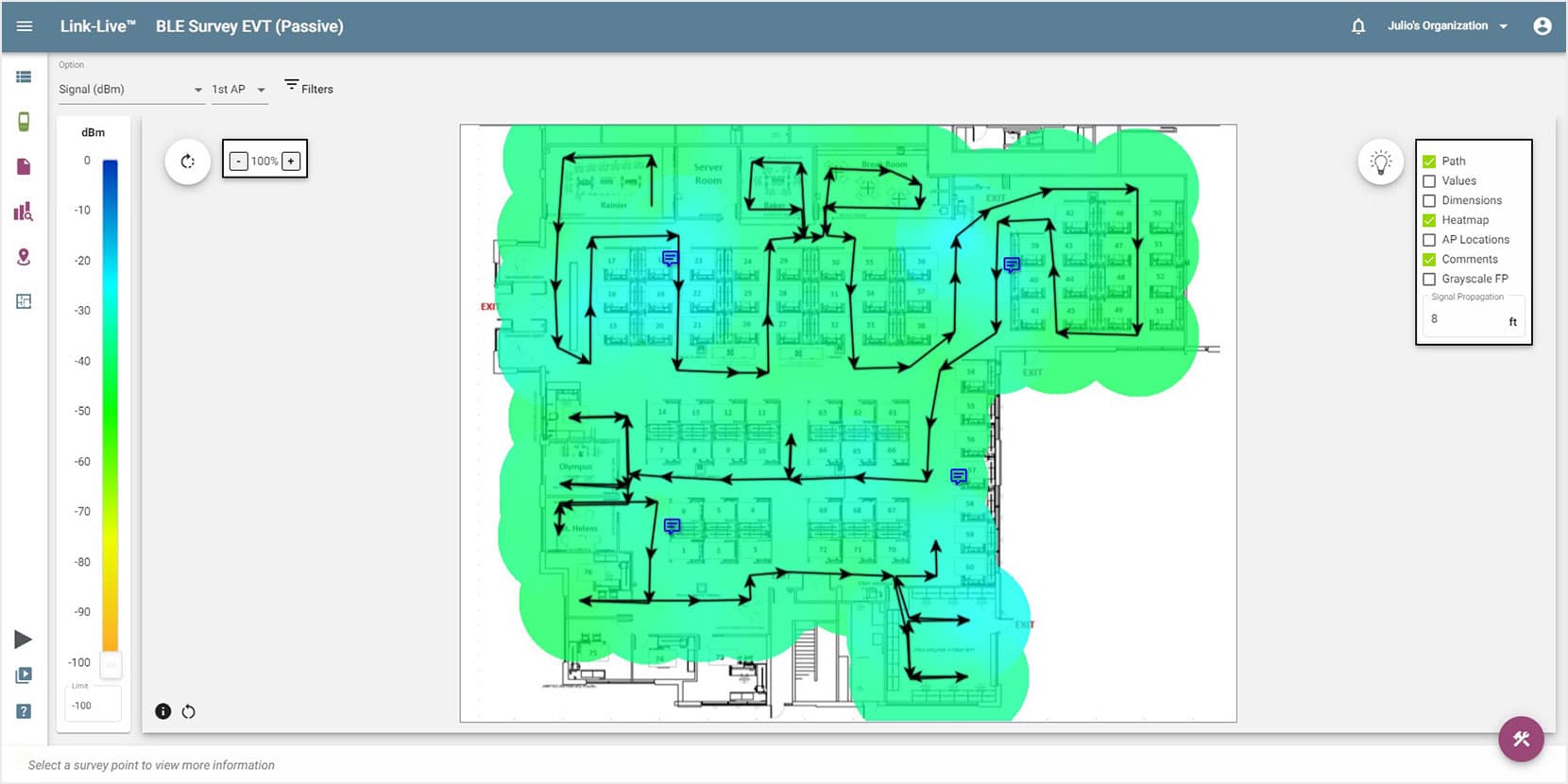Open the hamburger navigation menu
The image size is (1568, 784).
(25, 26)
